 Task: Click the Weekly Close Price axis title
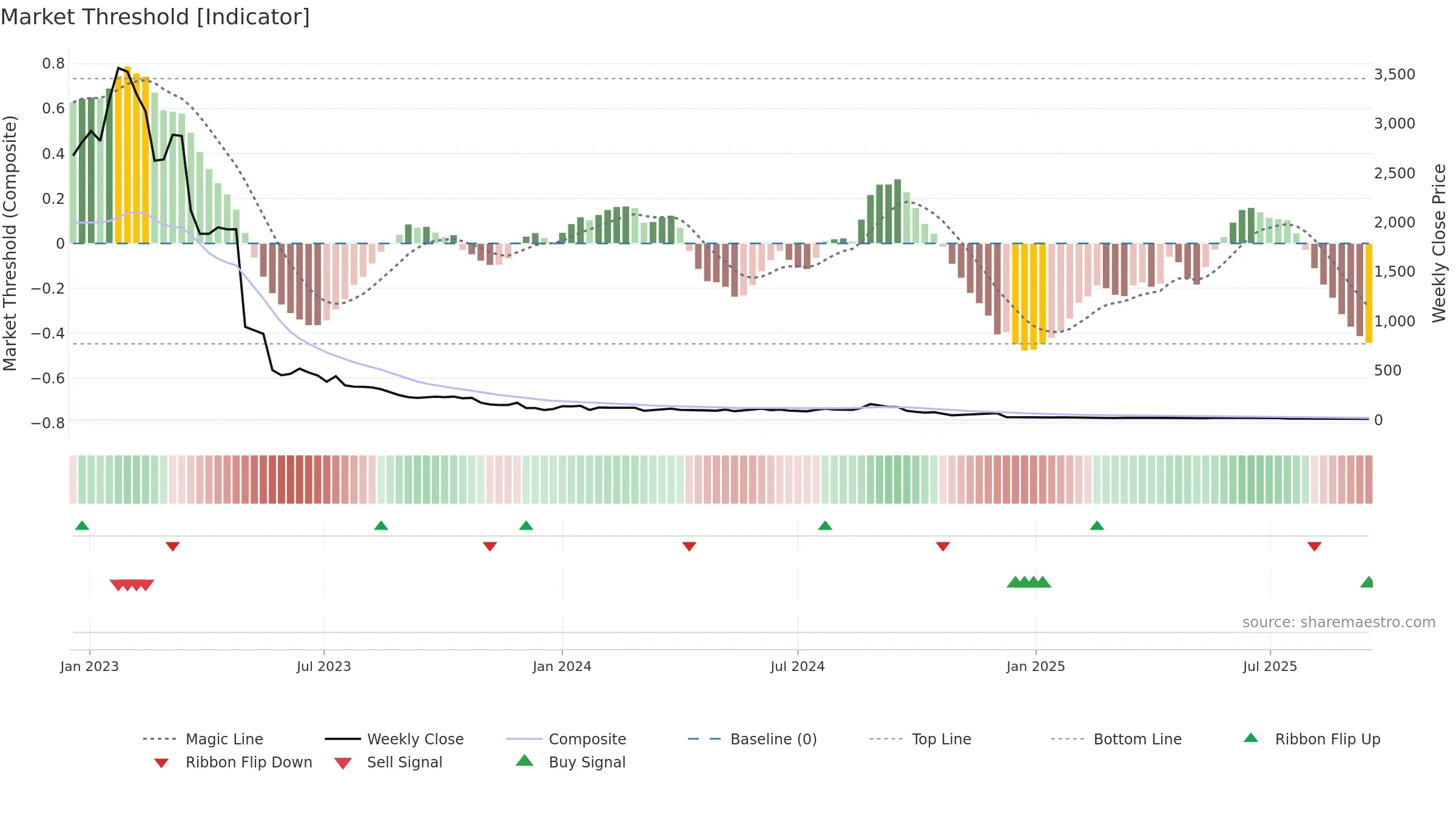click(1439, 243)
